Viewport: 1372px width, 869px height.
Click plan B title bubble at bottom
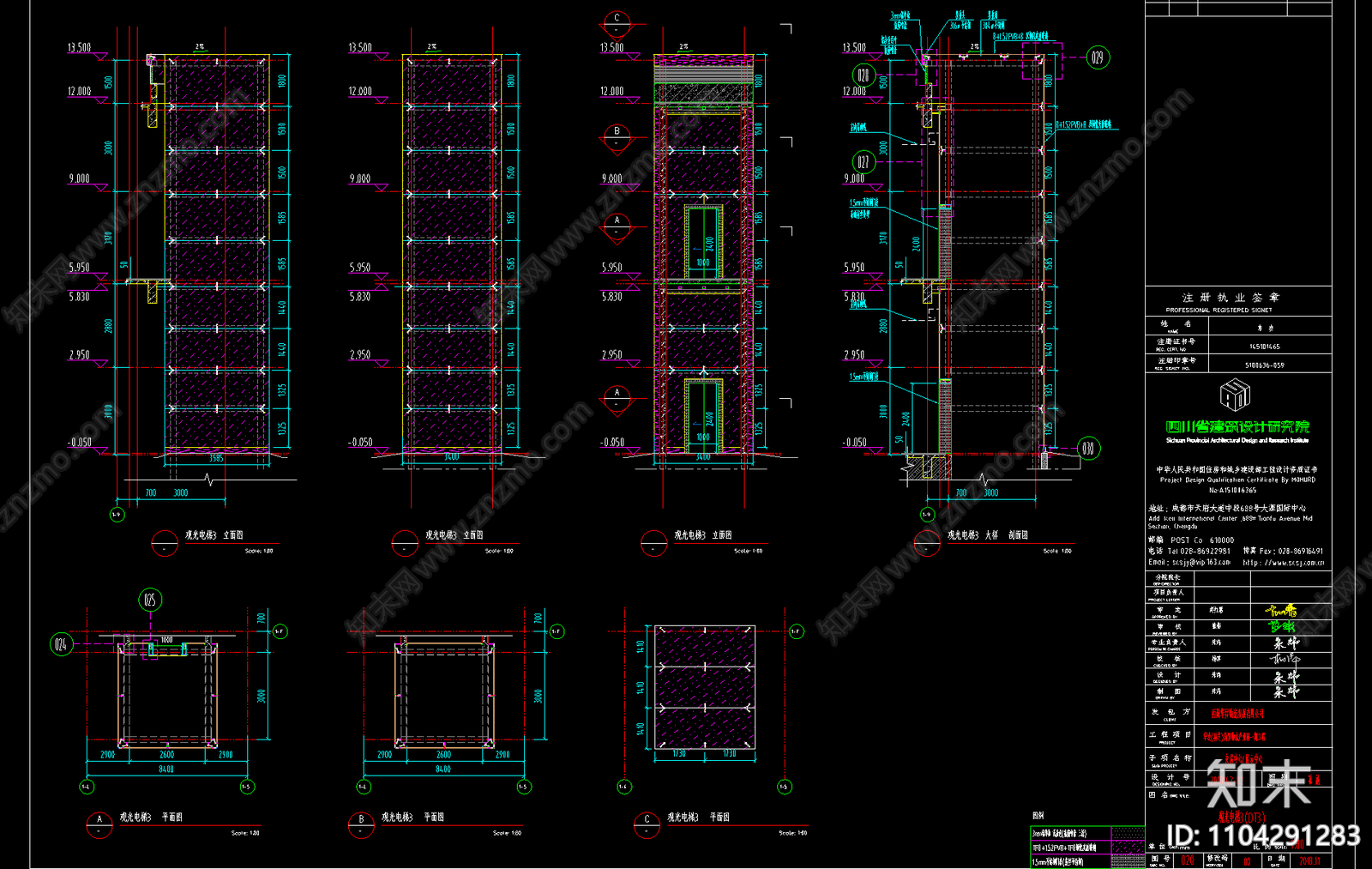(361, 824)
